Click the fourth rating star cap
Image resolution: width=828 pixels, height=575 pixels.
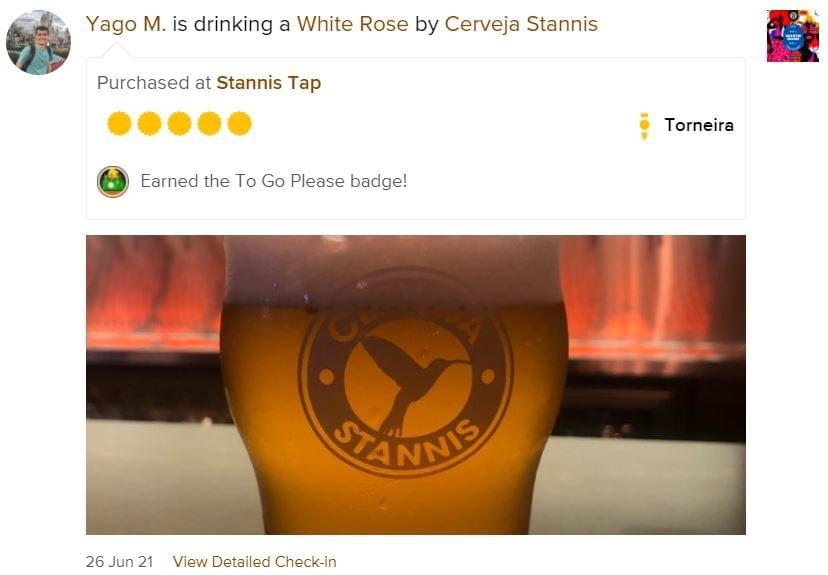pyautogui.click(x=210, y=124)
